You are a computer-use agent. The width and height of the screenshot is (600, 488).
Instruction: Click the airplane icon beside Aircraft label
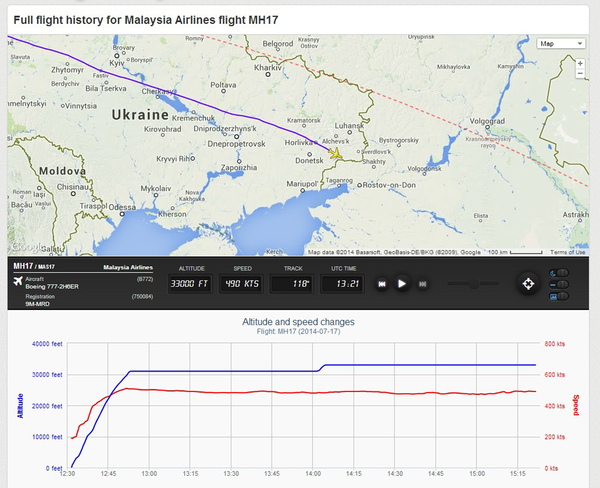pos(18,281)
